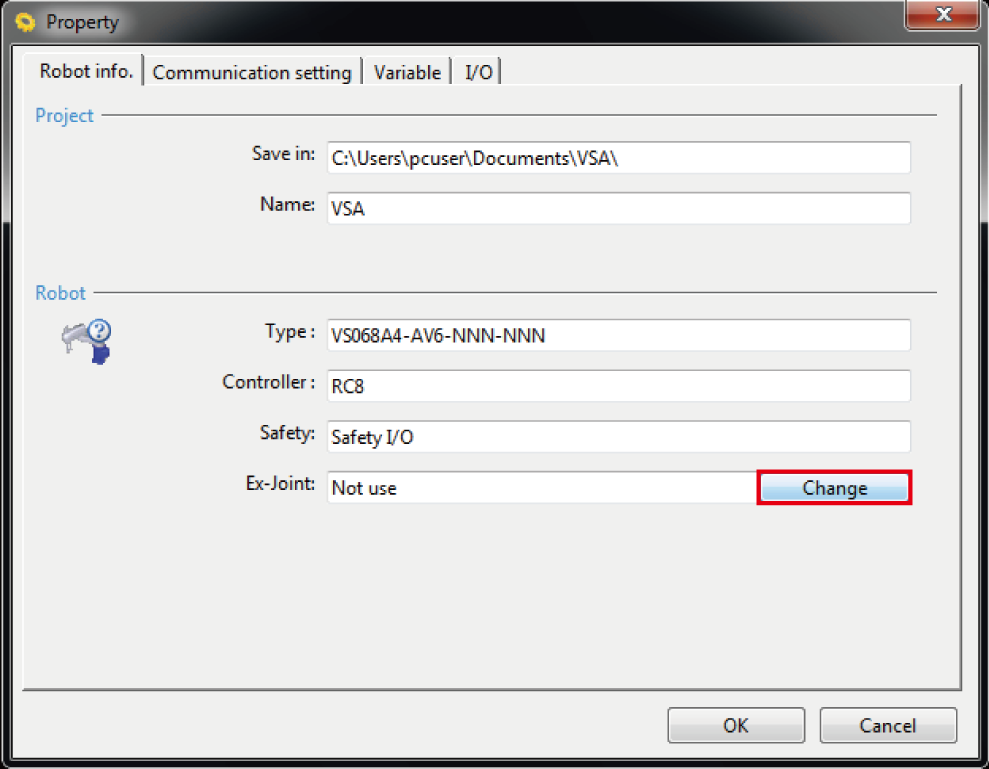Close the Property dialog window

pyautogui.click(x=942, y=15)
